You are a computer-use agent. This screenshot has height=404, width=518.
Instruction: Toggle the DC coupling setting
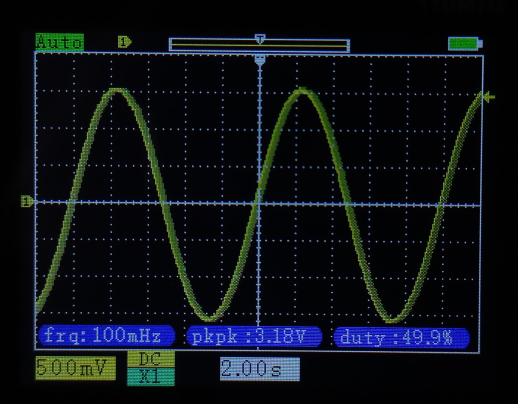151,359
